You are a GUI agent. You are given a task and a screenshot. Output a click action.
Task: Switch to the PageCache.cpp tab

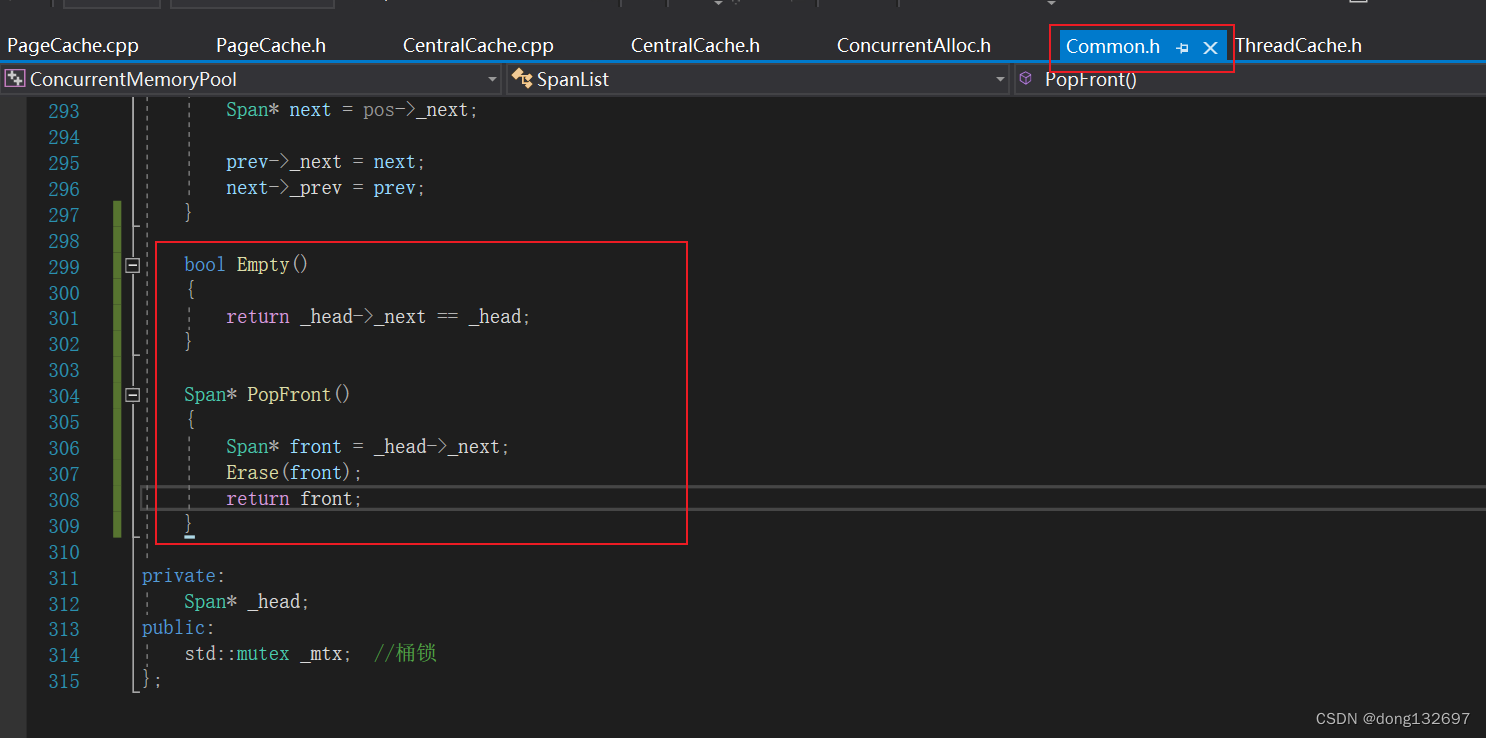[x=73, y=46]
